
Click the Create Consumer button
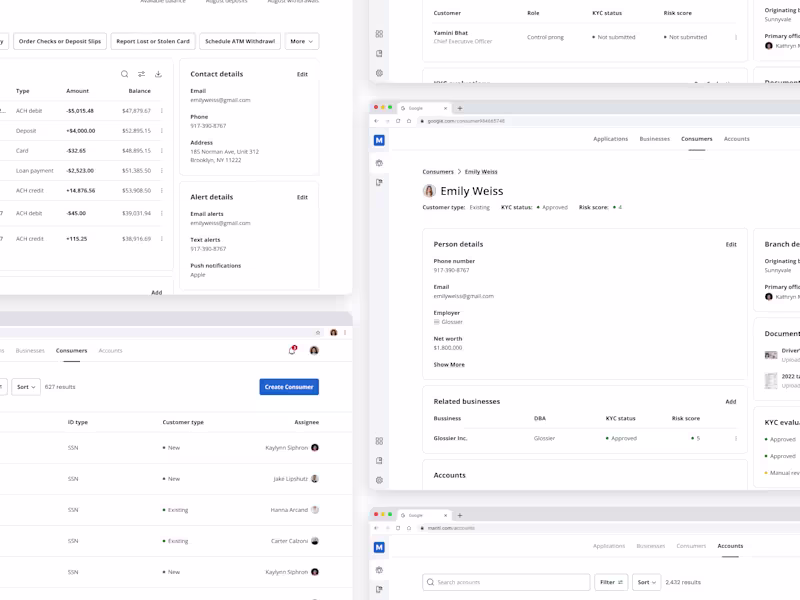coord(289,387)
